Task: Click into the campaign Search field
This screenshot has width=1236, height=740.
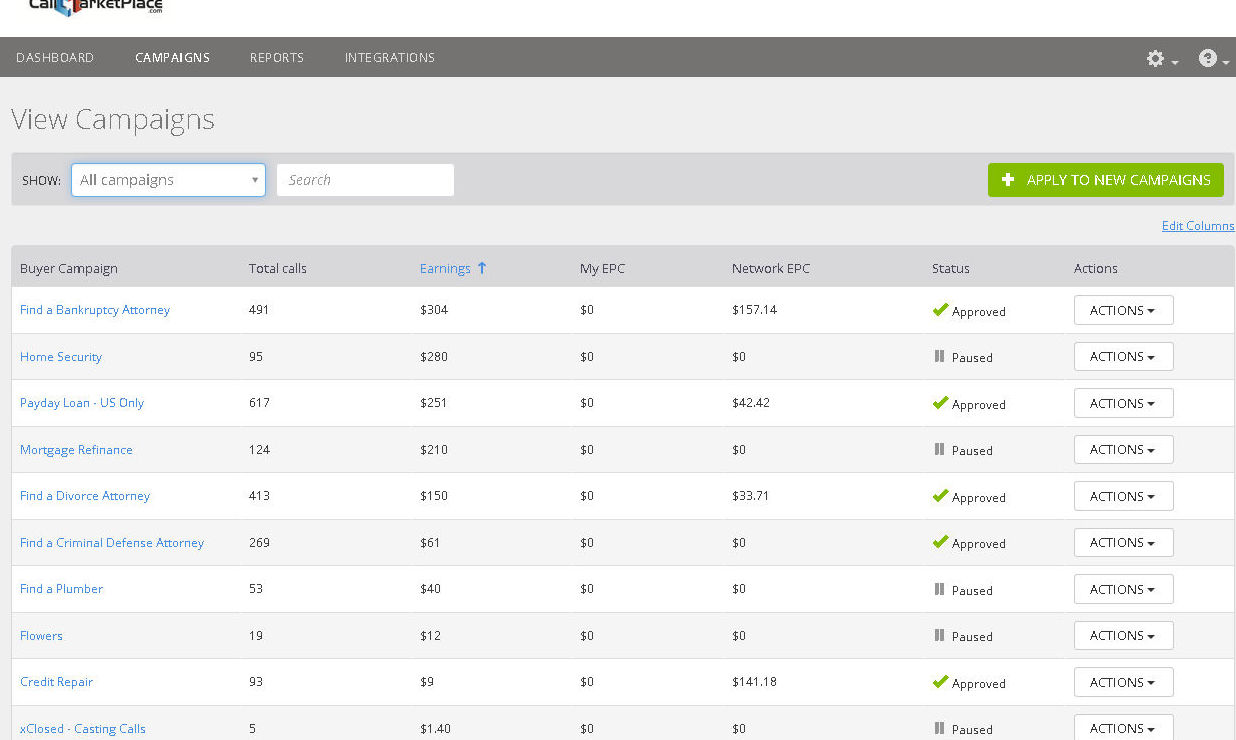Action: click(x=365, y=180)
